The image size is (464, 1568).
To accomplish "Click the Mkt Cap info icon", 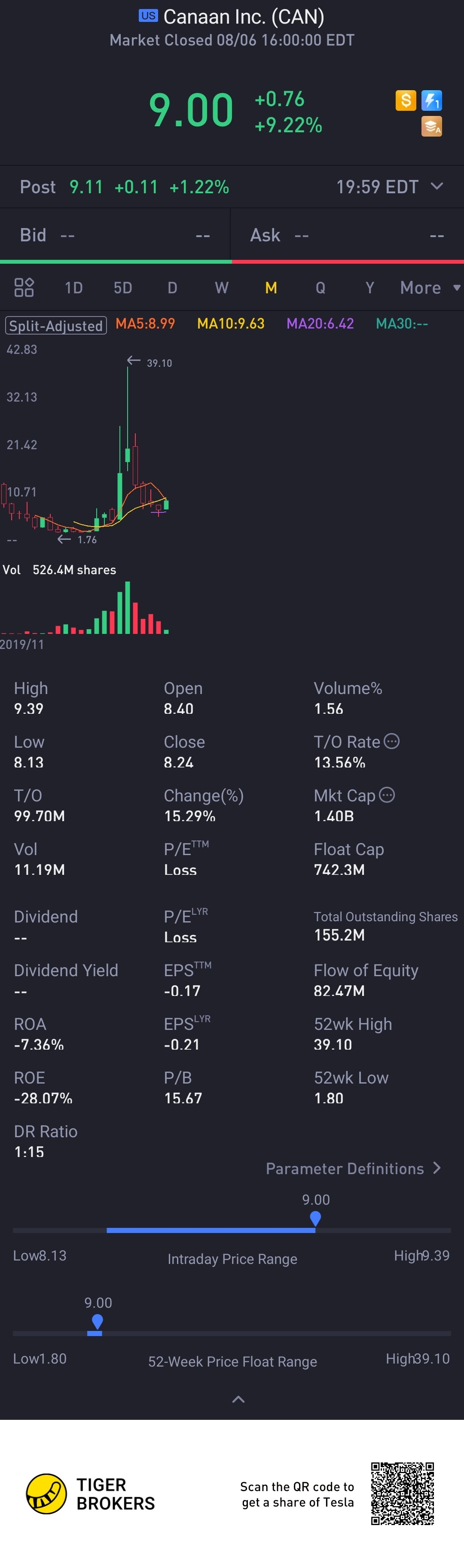I will (x=387, y=795).
